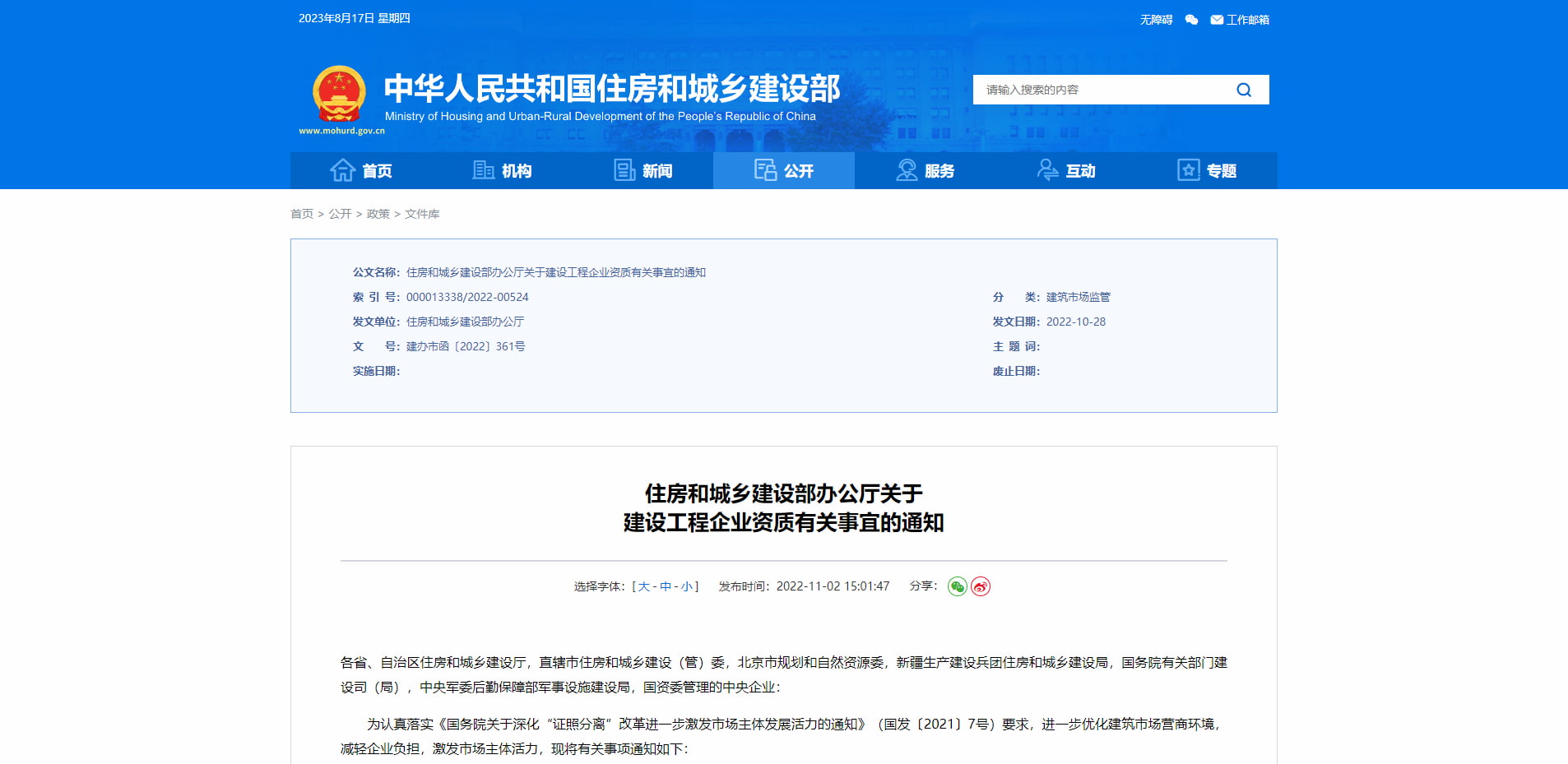The width and height of the screenshot is (1568, 764).
Task: Click the 无障碍 accessibility link
Action: [1156, 20]
